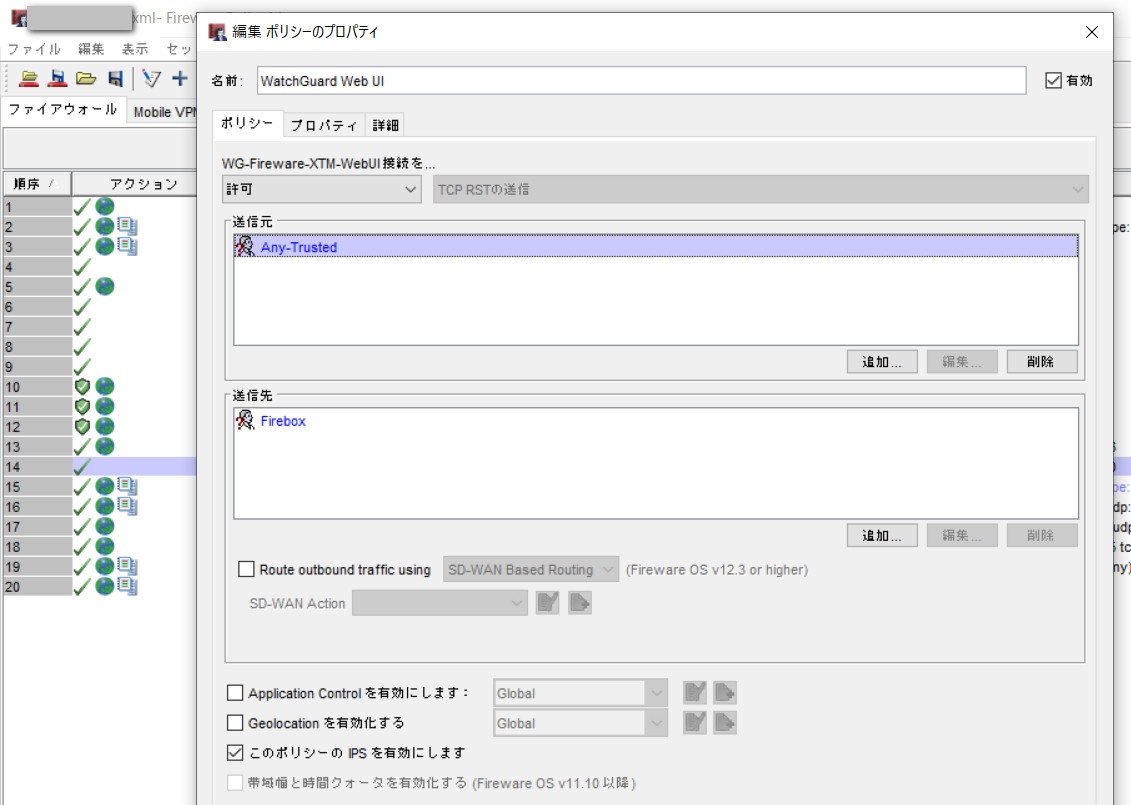Screen dimensions: 1131x805
Task: Uncheck the IPS for this policy checkbox
Action: tap(235, 752)
